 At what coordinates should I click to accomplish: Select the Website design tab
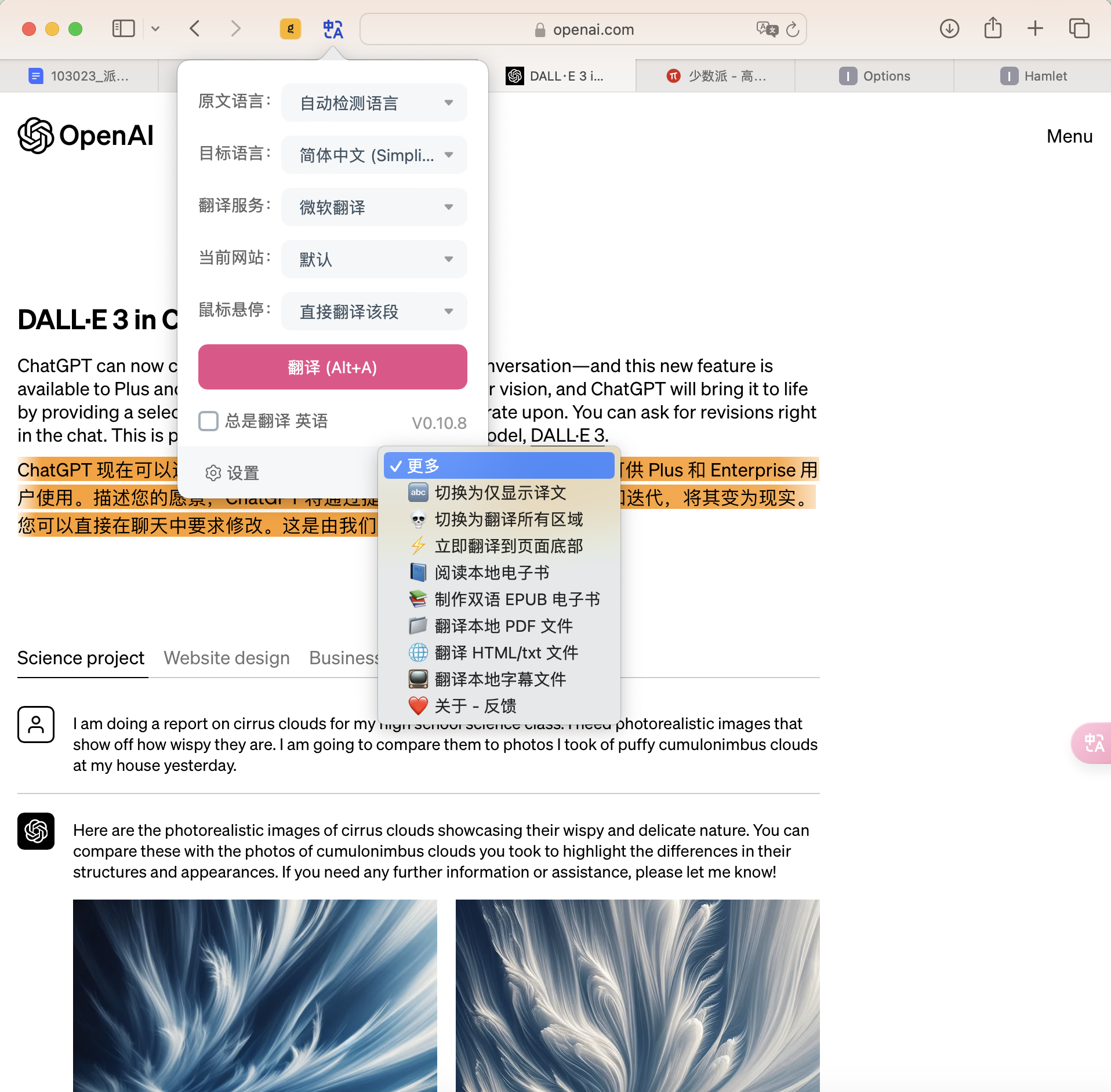coord(227,658)
